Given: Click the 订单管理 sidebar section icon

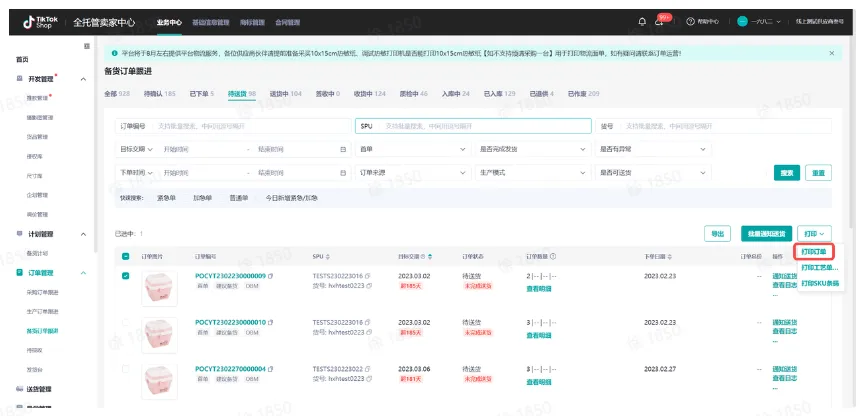Looking at the screenshot, I should [20, 272].
